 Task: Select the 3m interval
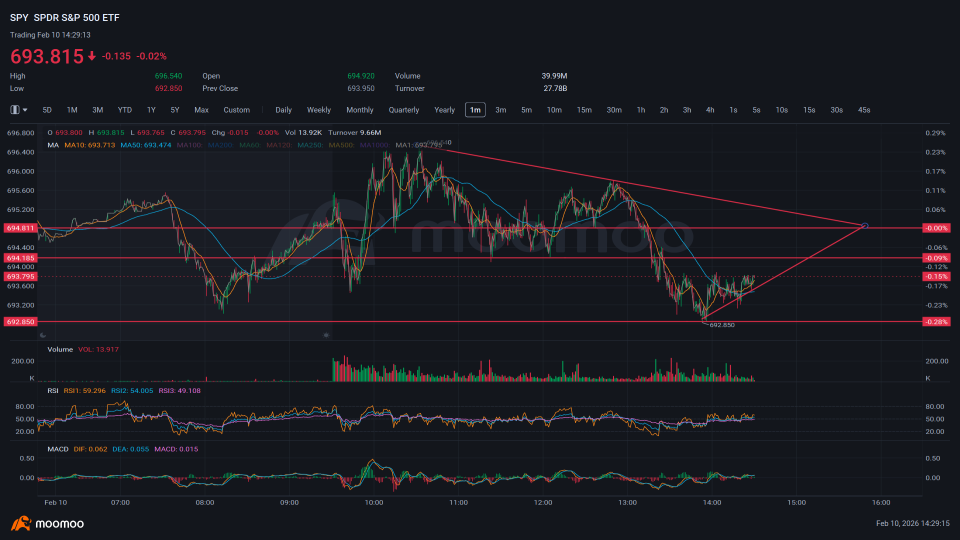[x=501, y=110]
